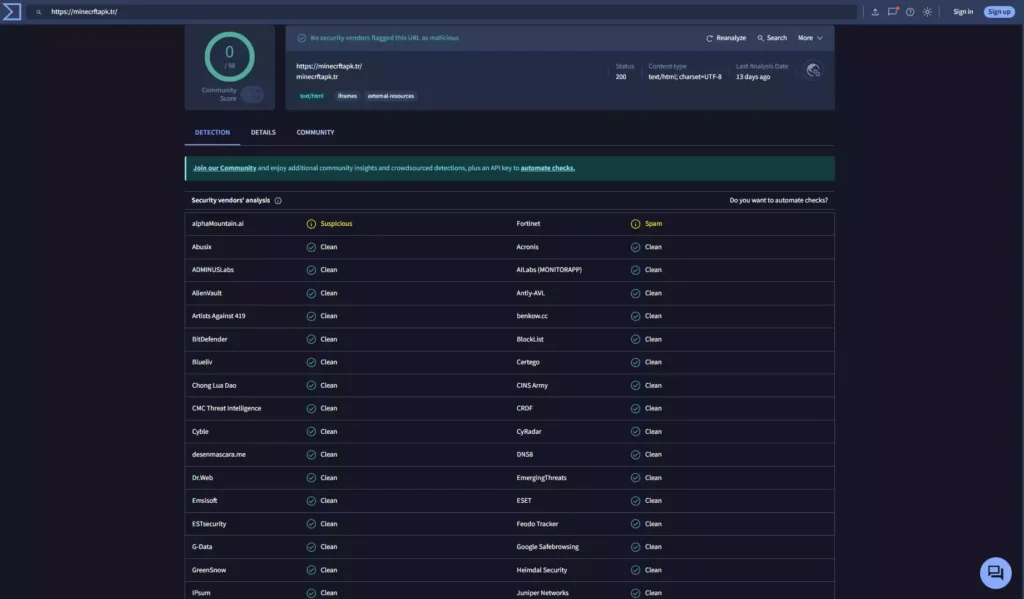The image size is (1024, 599).
Task: Open the help question mark icon
Action: point(910,12)
